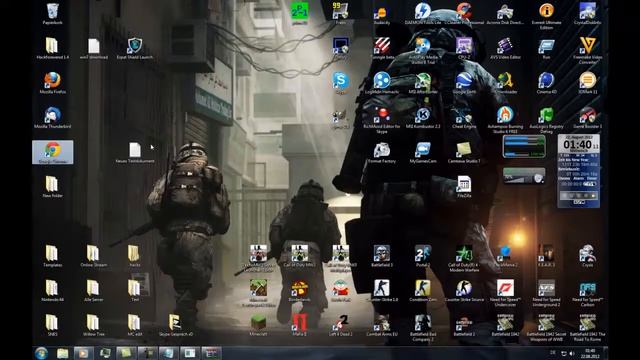The image size is (640, 360).
Task: Launch AVS Video Editor
Action: point(505,48)
